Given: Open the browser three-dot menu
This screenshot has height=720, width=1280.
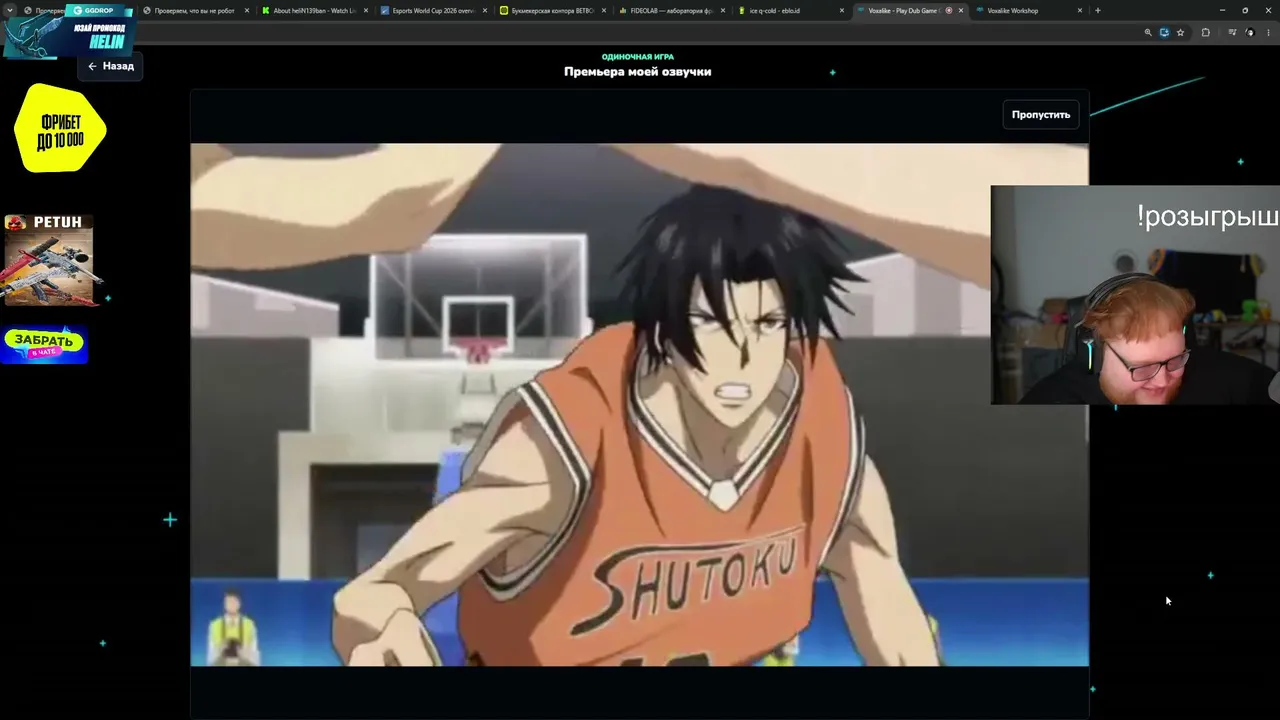Looking at the screenshot, I should tap(1267, 32).
